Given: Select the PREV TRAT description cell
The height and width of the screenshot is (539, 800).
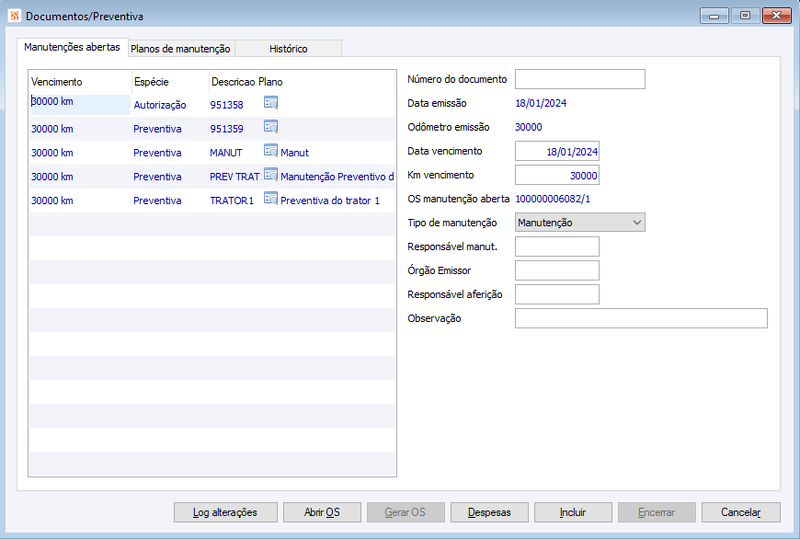Looking at the screenshot, I should [x=235, y=177].
